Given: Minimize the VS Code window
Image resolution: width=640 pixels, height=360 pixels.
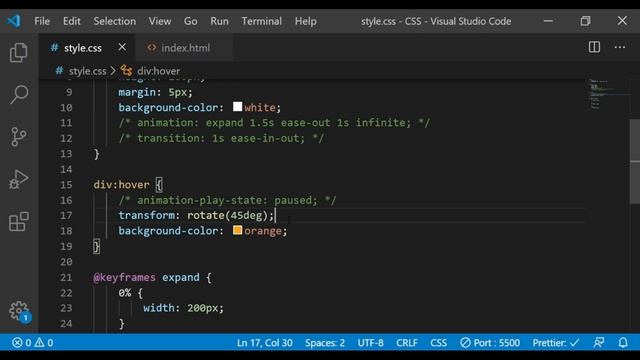Looking at the screenshot, I should pos(548,21).
